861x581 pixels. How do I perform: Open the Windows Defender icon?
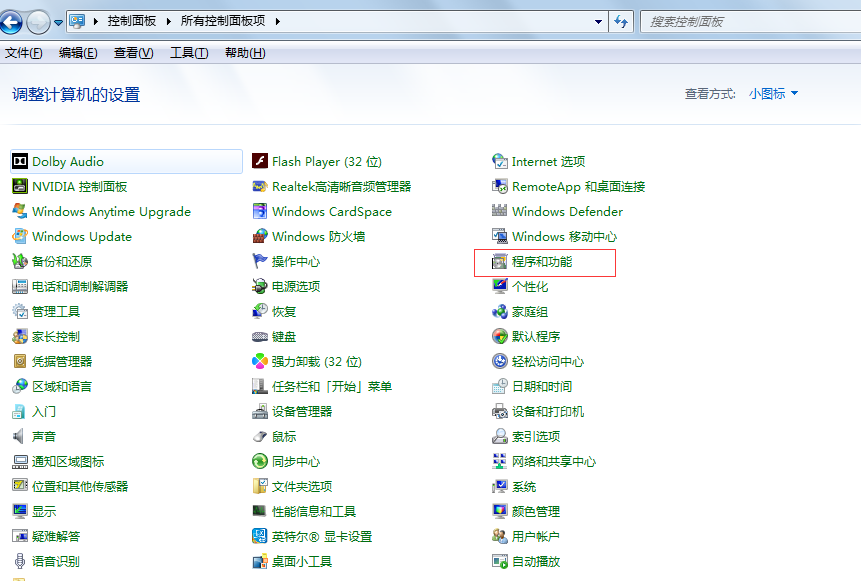[x=500, y=212]
